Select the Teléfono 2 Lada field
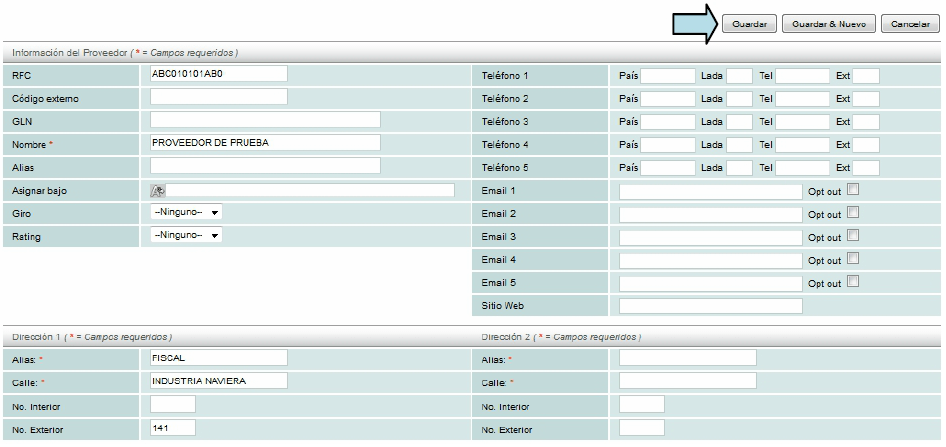The width and height of the screenshot is (946, 447). click(x=739, y=99)
